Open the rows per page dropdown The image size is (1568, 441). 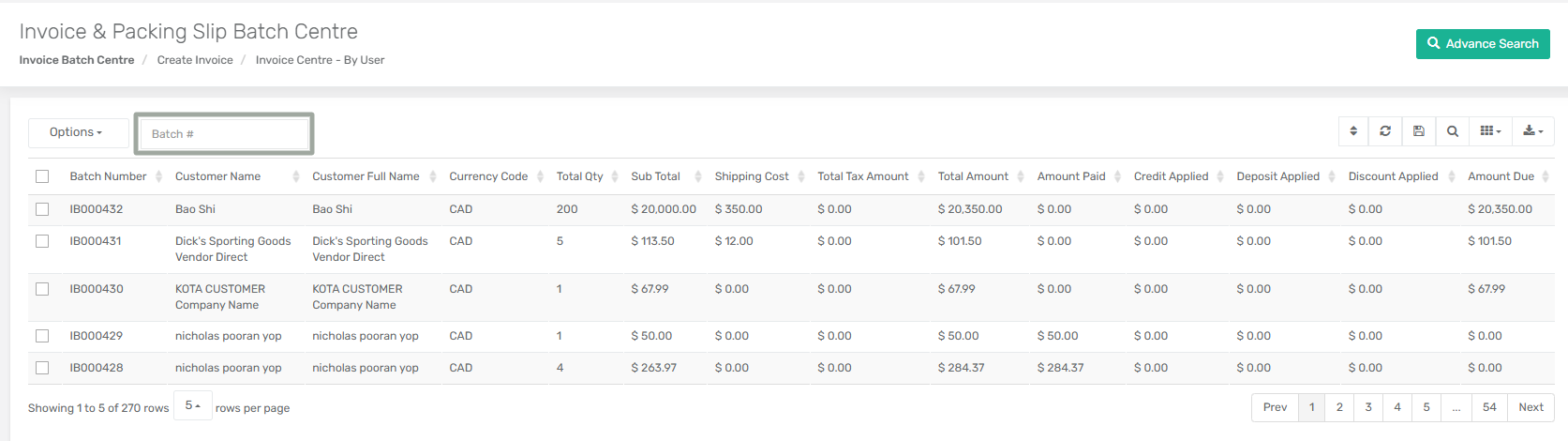[193, 405]
